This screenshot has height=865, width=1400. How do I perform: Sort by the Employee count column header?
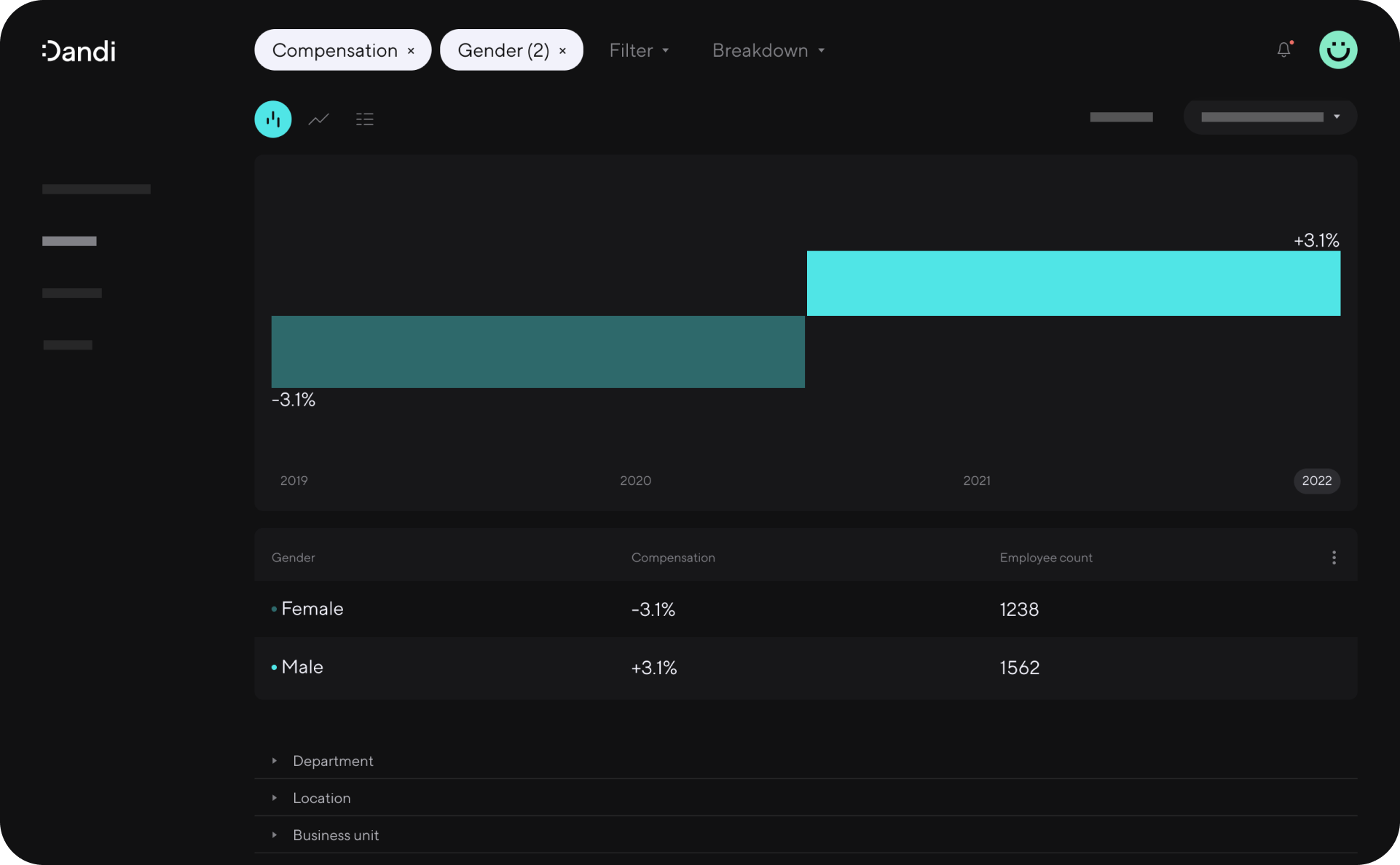(x=1045, y=558)
